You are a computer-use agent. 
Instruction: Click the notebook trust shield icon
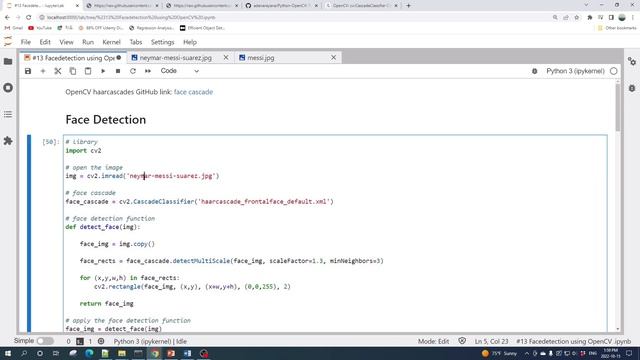tap(462, 341)
